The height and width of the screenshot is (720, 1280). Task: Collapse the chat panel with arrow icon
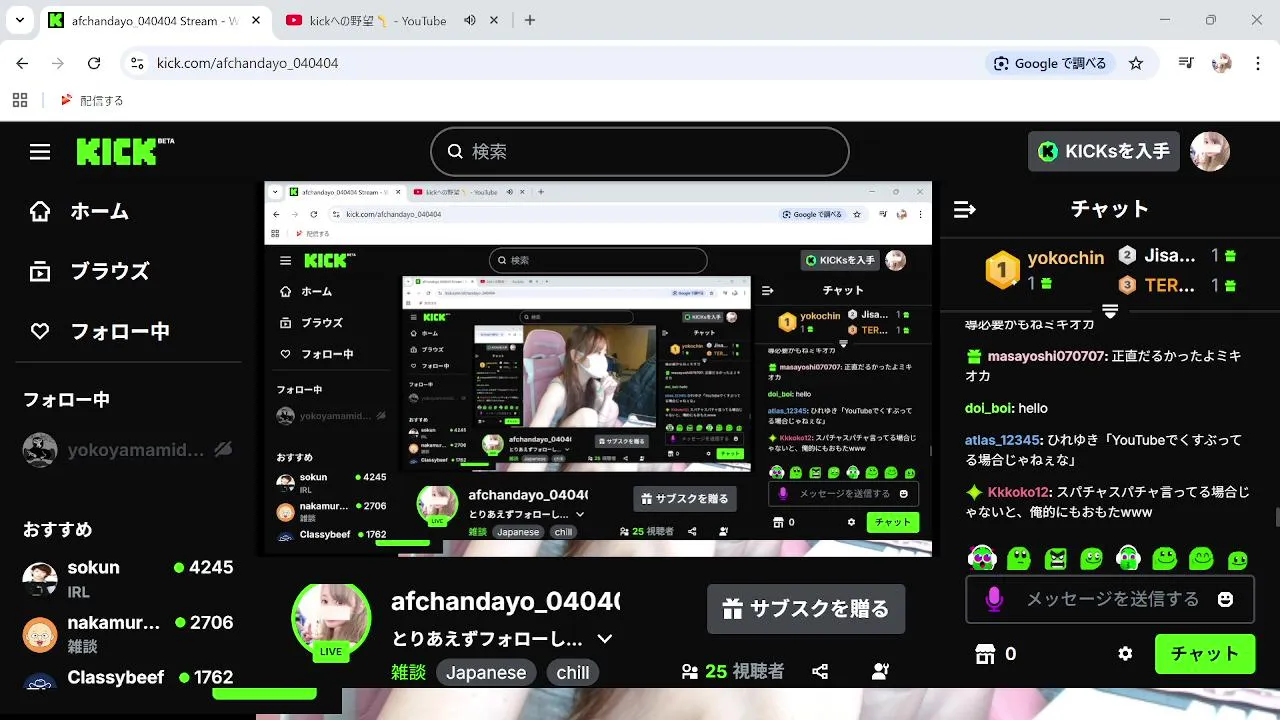965,209
